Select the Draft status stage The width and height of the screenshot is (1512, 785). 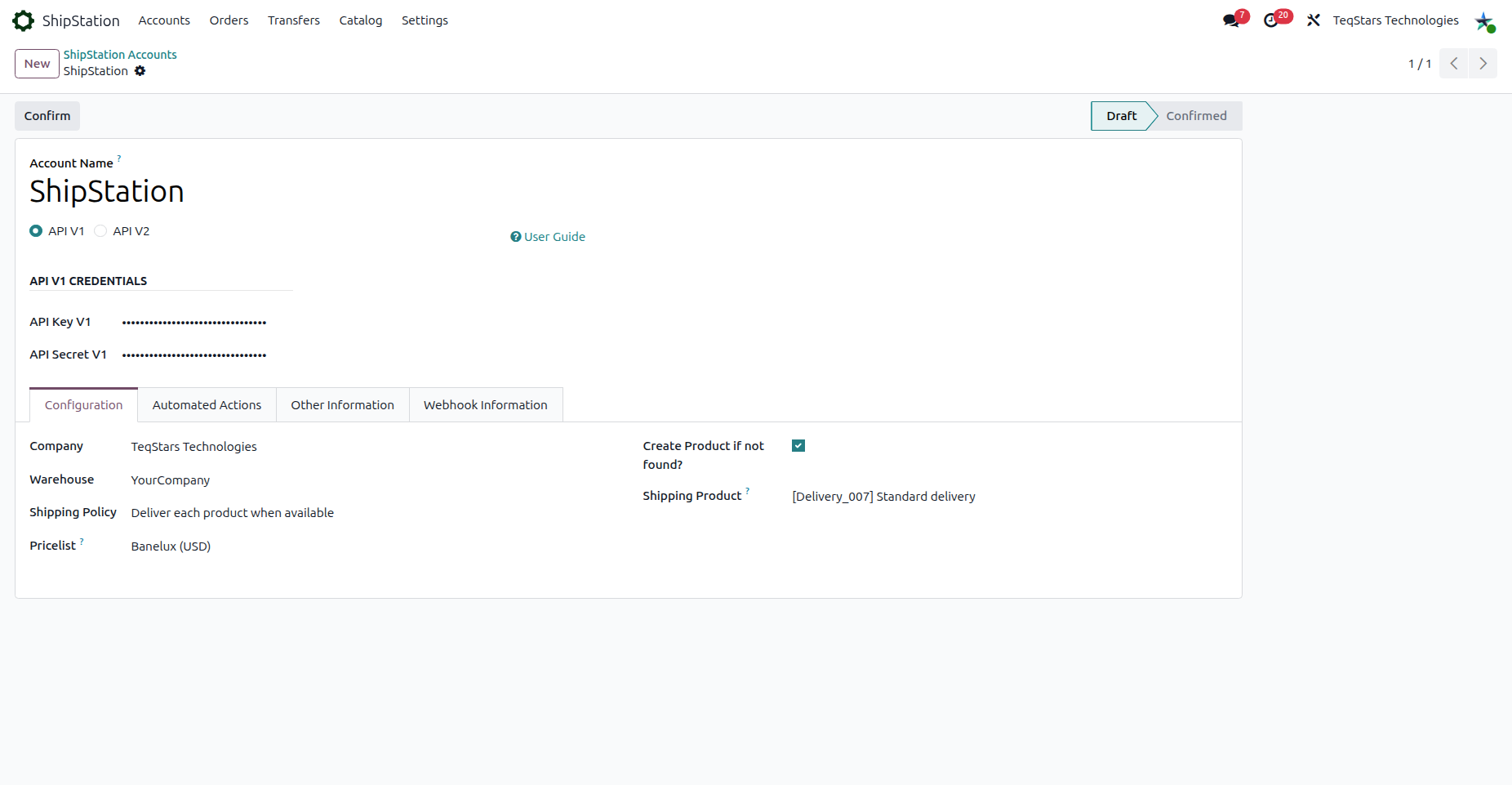pos(1121,116)
